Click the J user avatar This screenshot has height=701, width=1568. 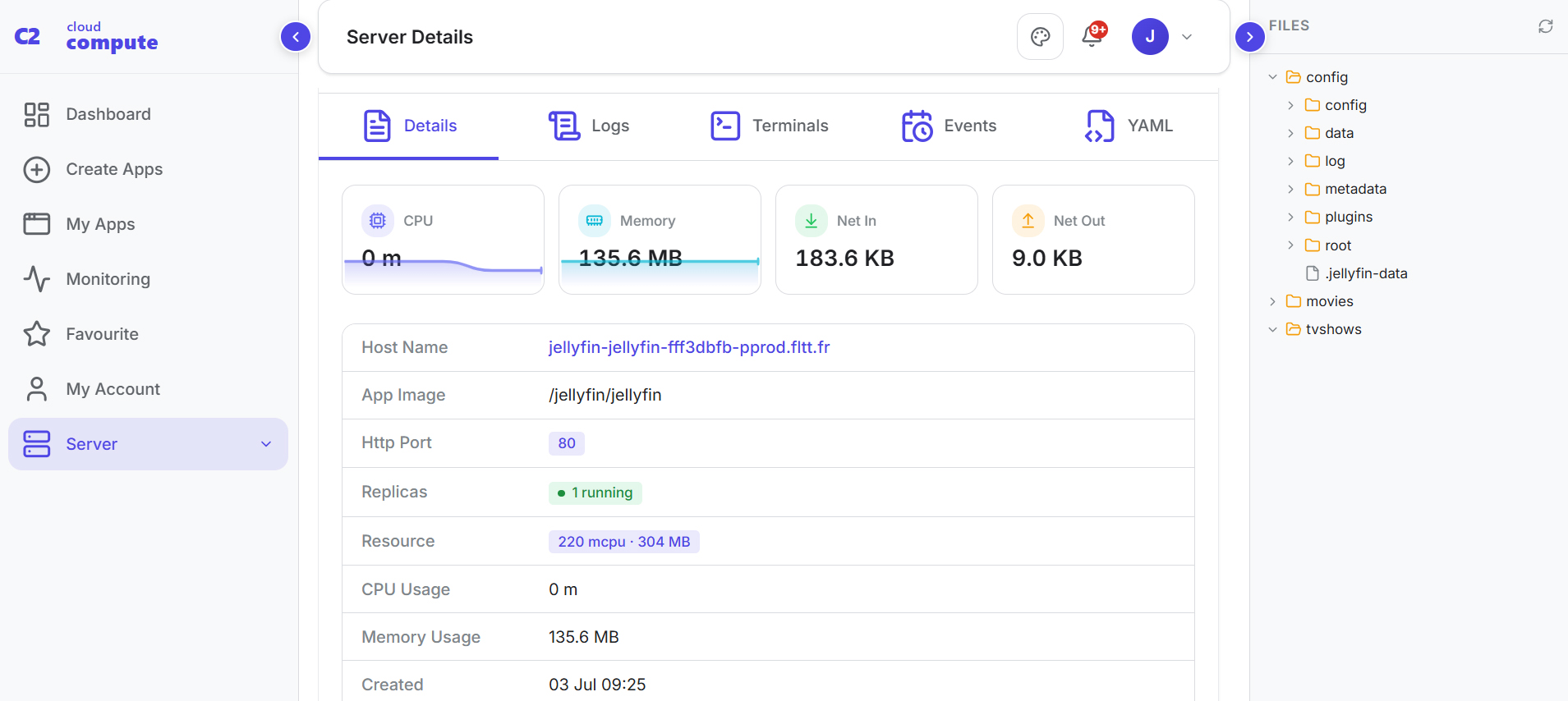1150,37
